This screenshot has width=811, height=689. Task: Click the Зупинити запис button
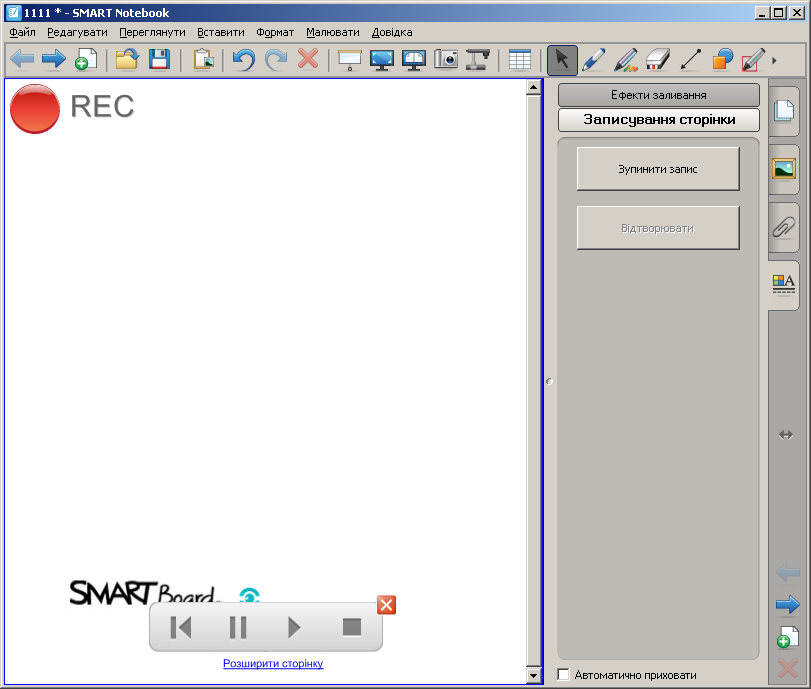point(658,169)
